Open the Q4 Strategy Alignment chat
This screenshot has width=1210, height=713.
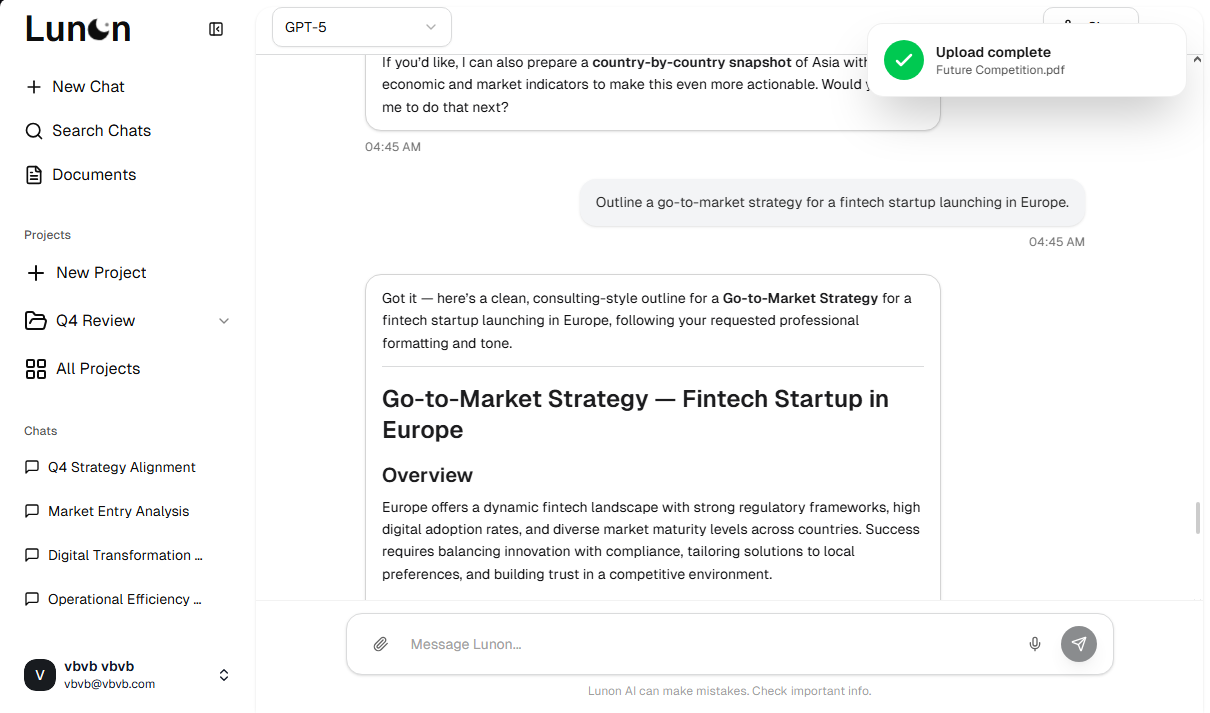coord(121,467)
